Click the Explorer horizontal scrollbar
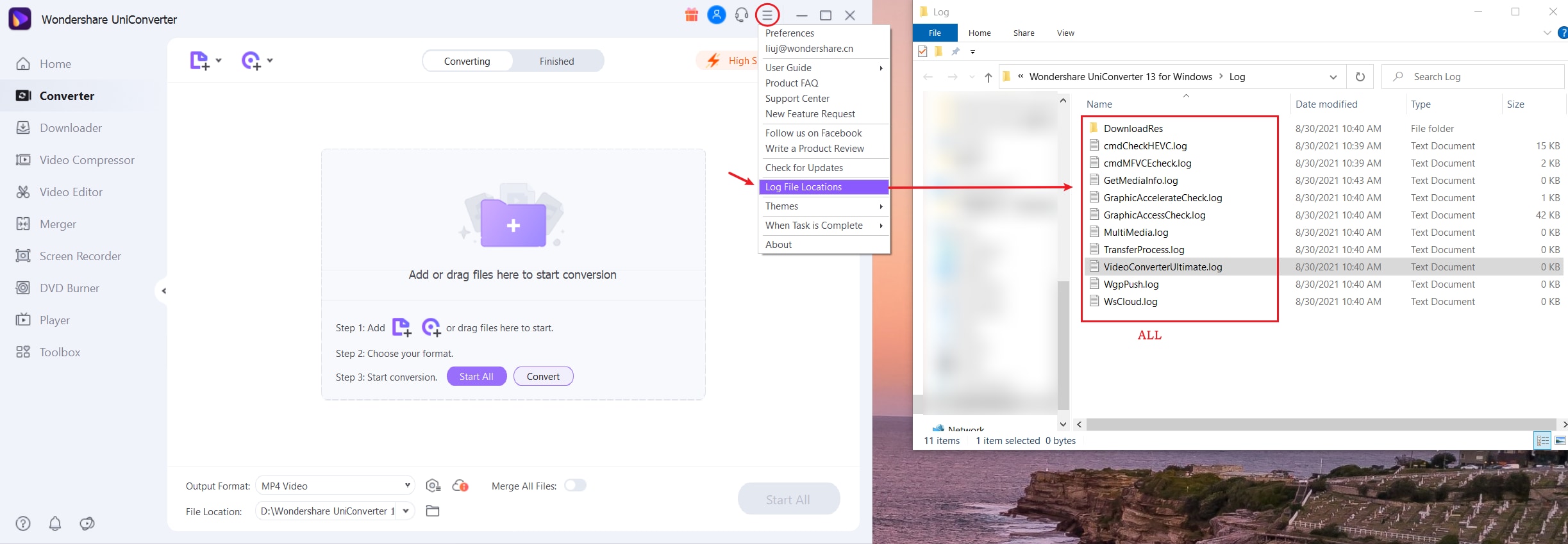This screenshot has height=544, width=1568. tap(1321, 424)
